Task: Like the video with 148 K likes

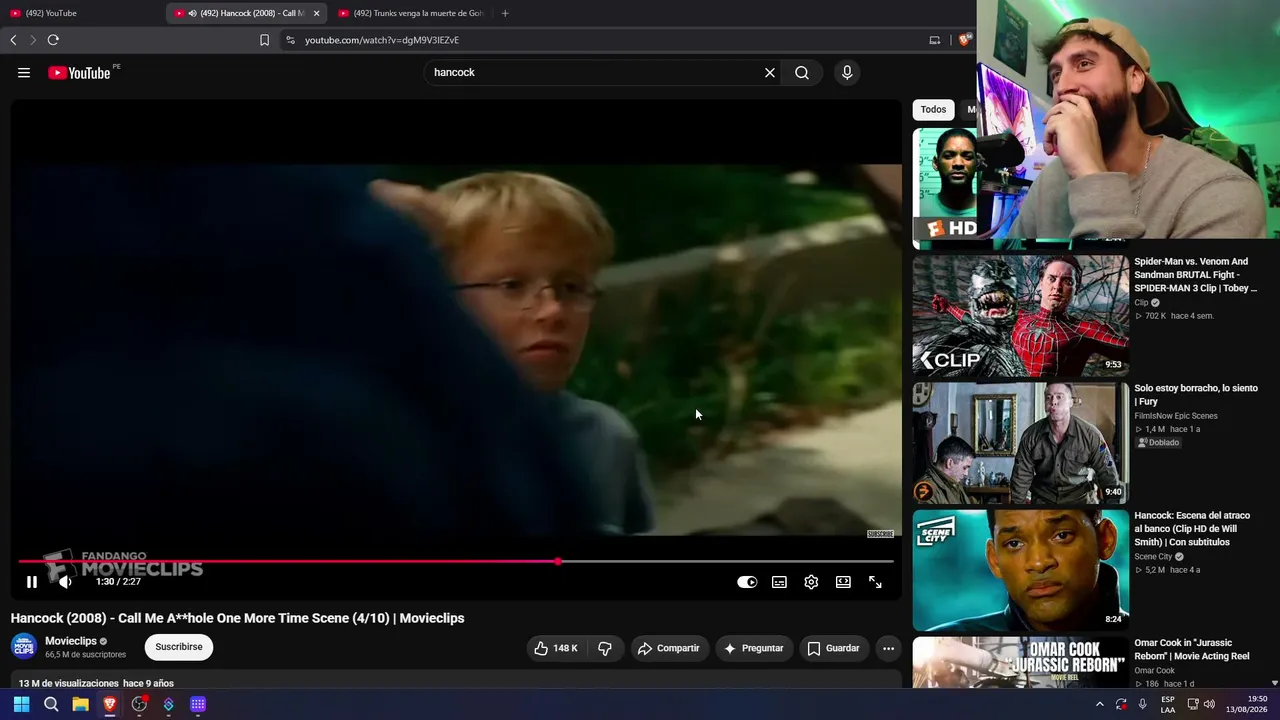Action: coord(556,648)
